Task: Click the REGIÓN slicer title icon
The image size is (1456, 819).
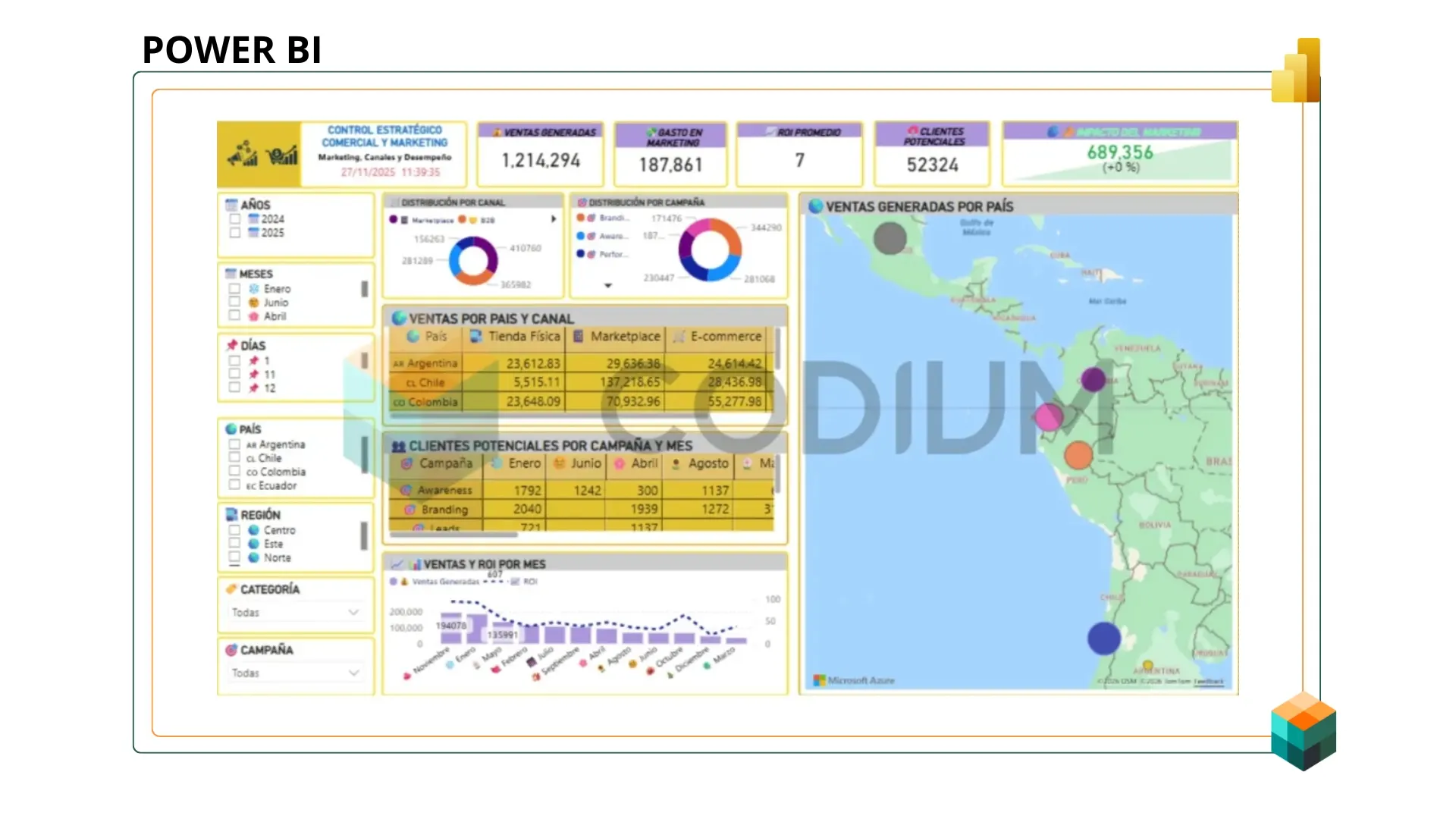Action: [x=231, y=515]
